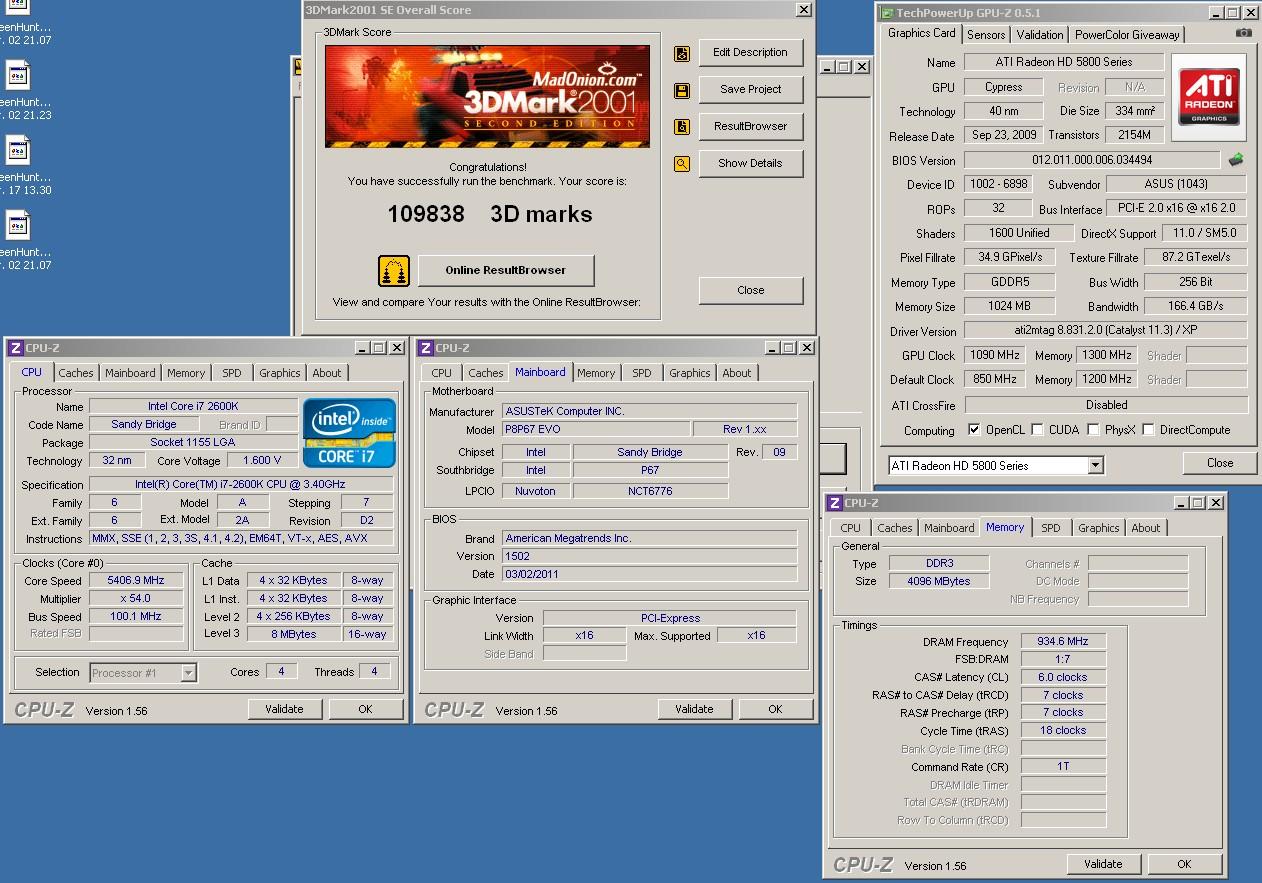Click the Save Project floppy icon
The width and height of the screenshot is (1262, 883).
[682, 90]
